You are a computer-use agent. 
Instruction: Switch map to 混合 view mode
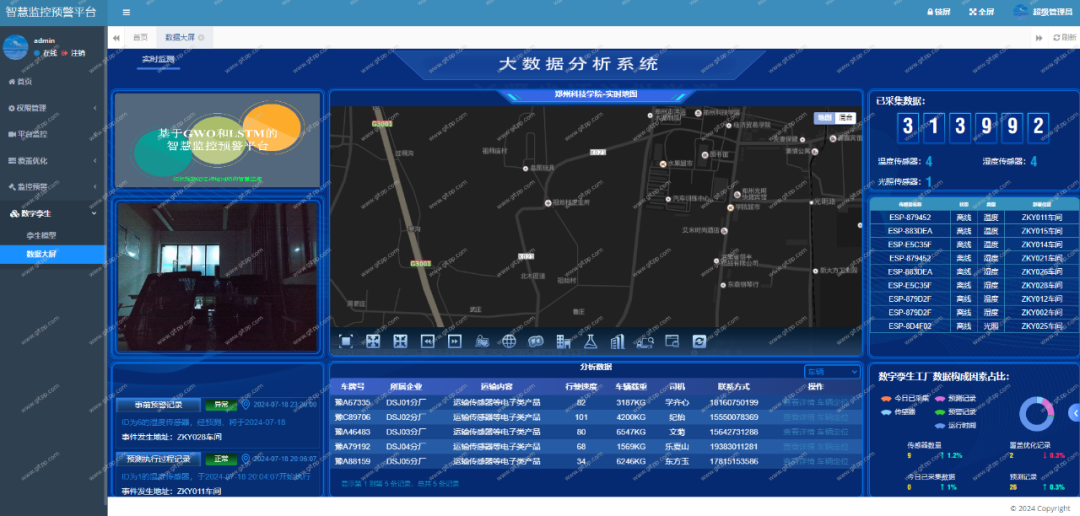point(844,118)
